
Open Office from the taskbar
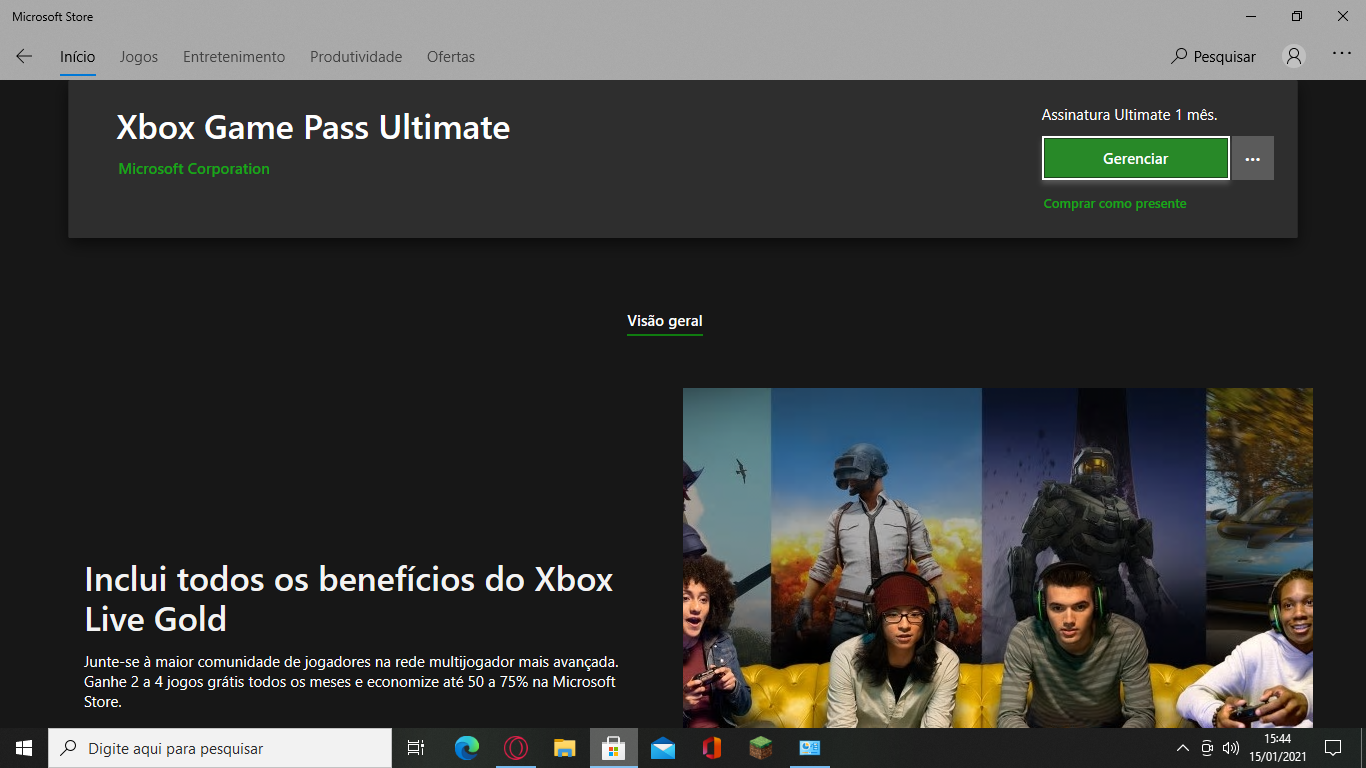pyautogui.click(x=712, y=748)
